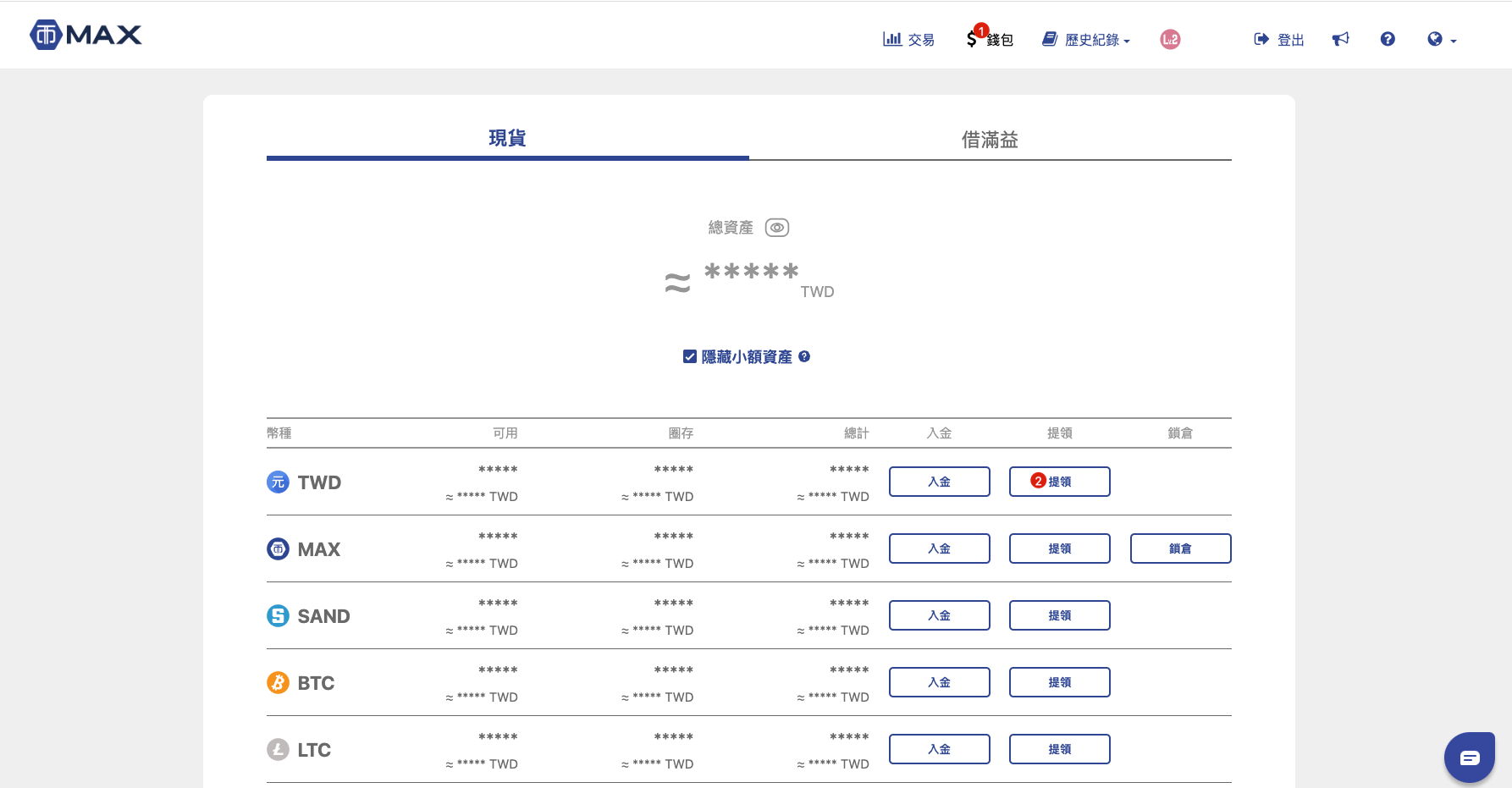Click 入金 button for BTC
The height and width of the screenshot is (788, 1512).
(x=940, y=682)
